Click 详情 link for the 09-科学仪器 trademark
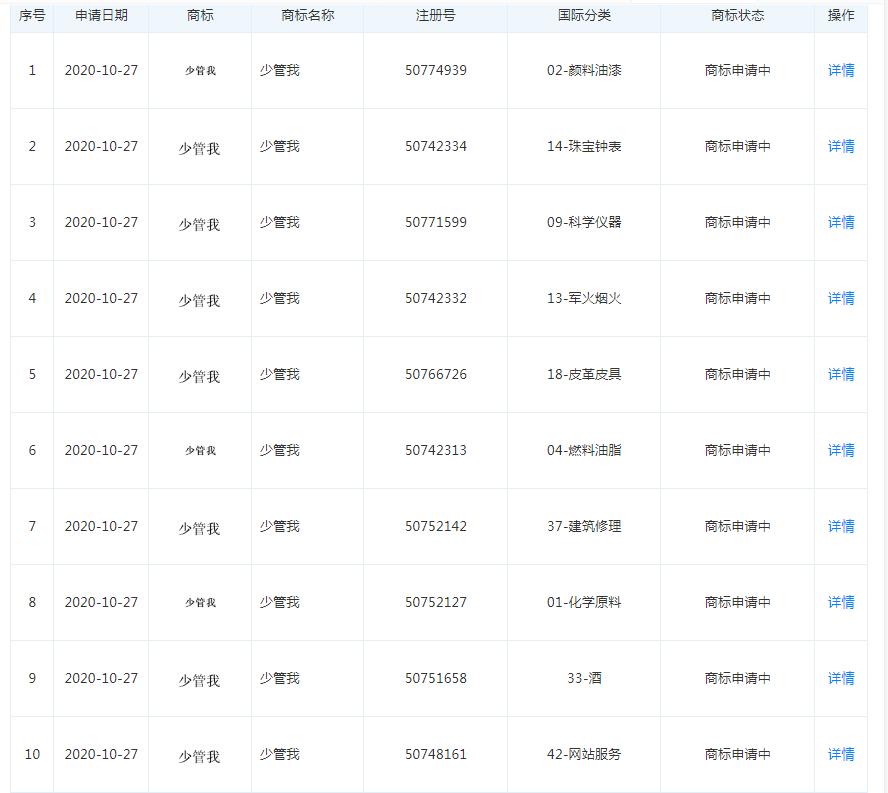The image size is (888, 793). coord(840,222)
